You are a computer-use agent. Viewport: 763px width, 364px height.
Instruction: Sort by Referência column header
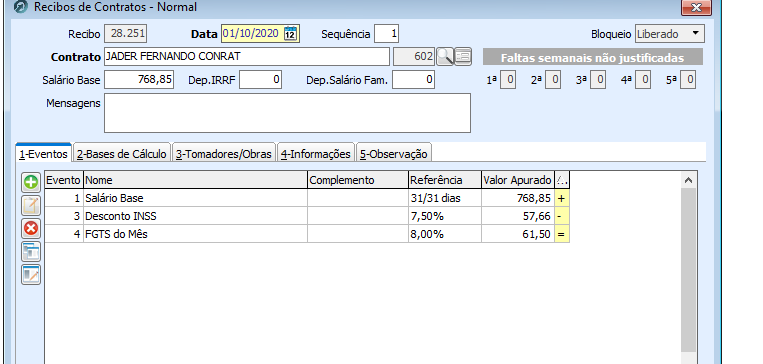[445, 180]
